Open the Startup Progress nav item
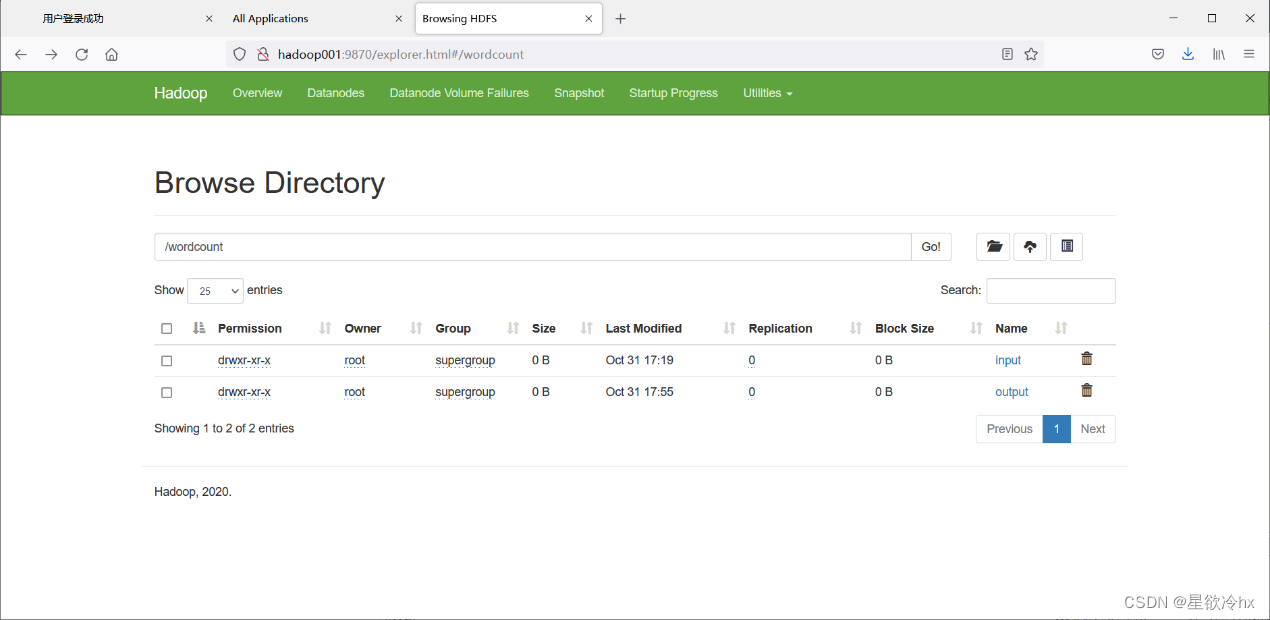The image size is (1270, 620). click(673, 93)
